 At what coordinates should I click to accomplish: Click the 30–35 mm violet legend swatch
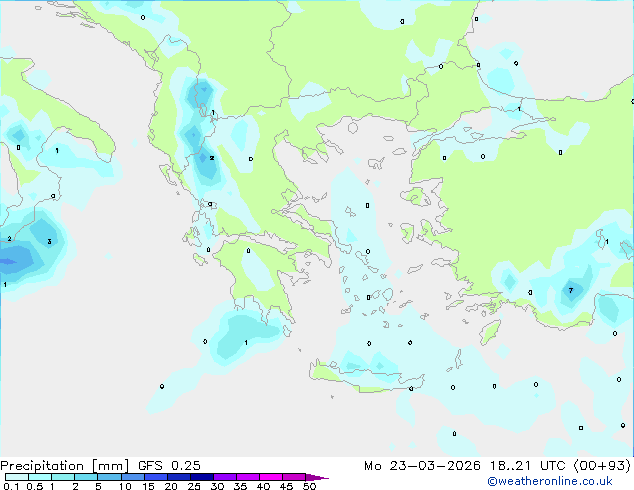(225, 477)
